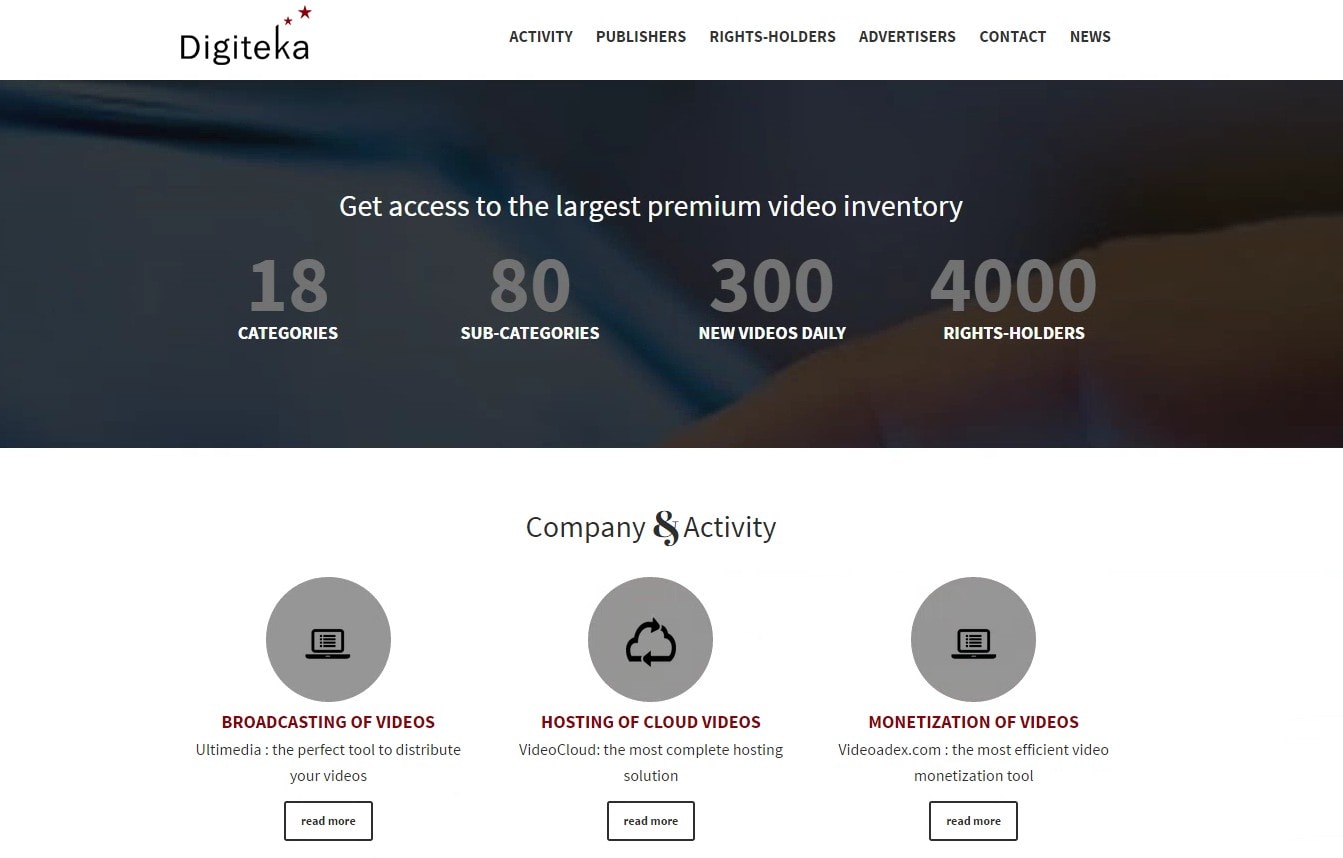
Task: Open the Contact page
Action: (1012, 37)
